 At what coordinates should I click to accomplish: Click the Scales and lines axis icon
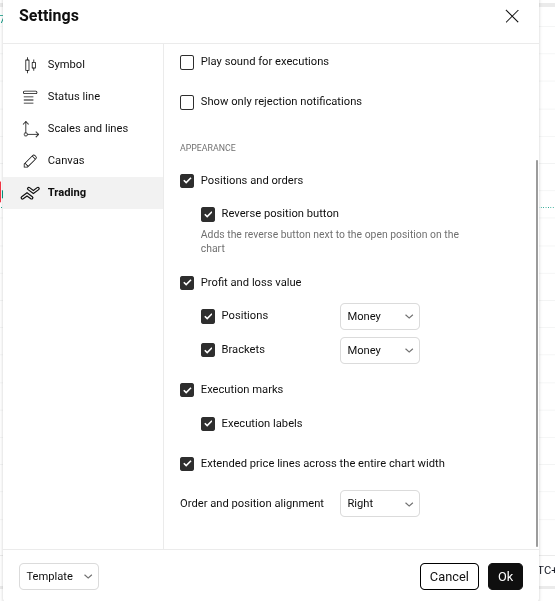pos(30,129)
